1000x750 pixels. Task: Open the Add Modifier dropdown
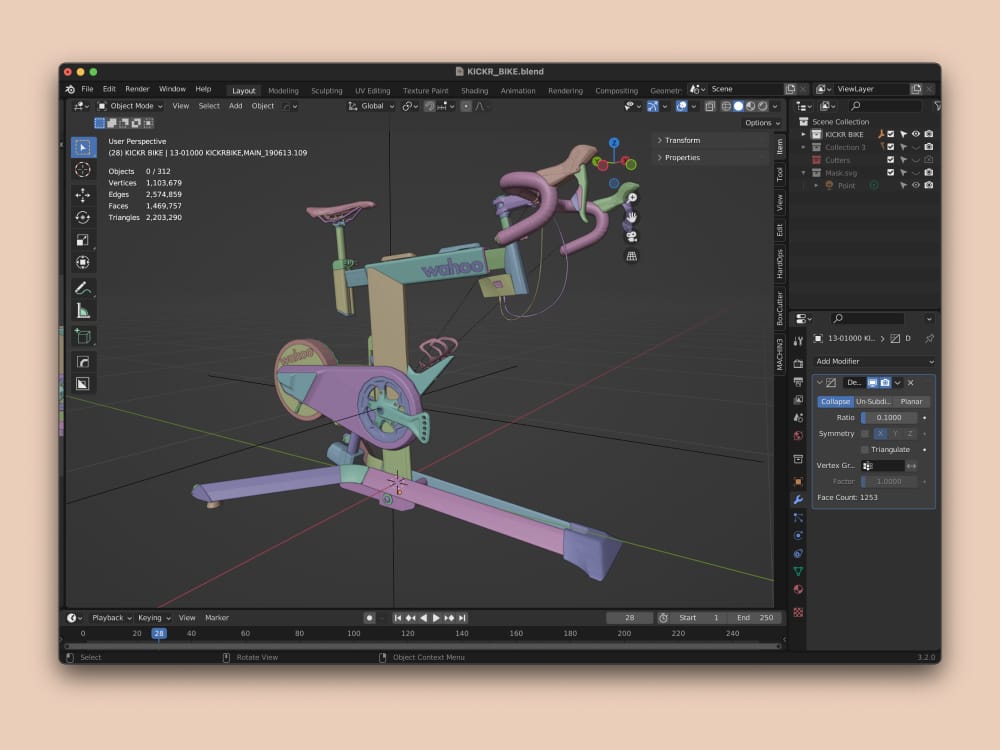click(x=875, y=362)
